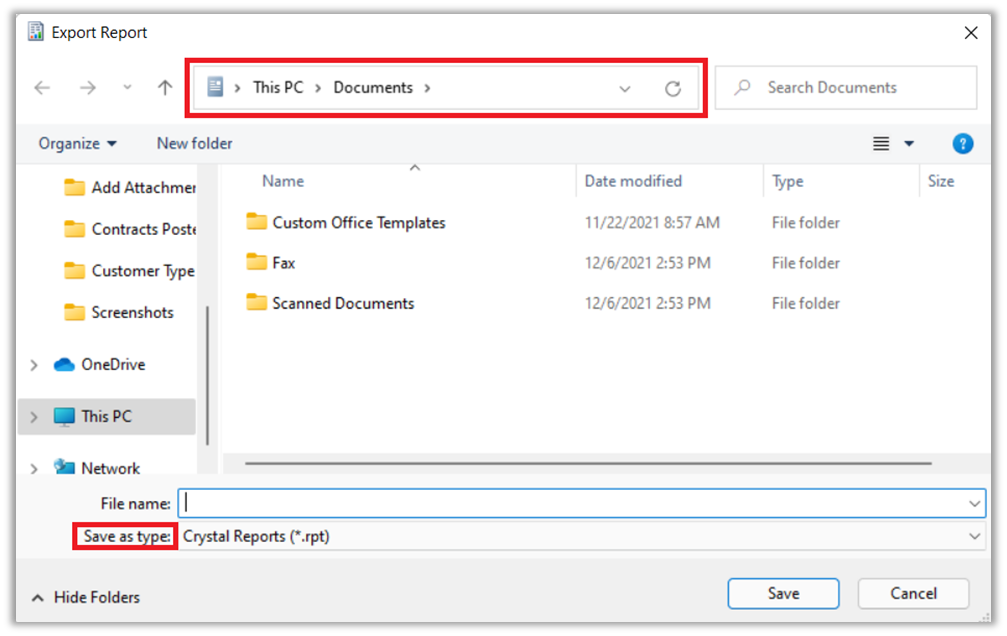
Task: Open the Save as type dropdown
Action: click(x=976, y=537)
